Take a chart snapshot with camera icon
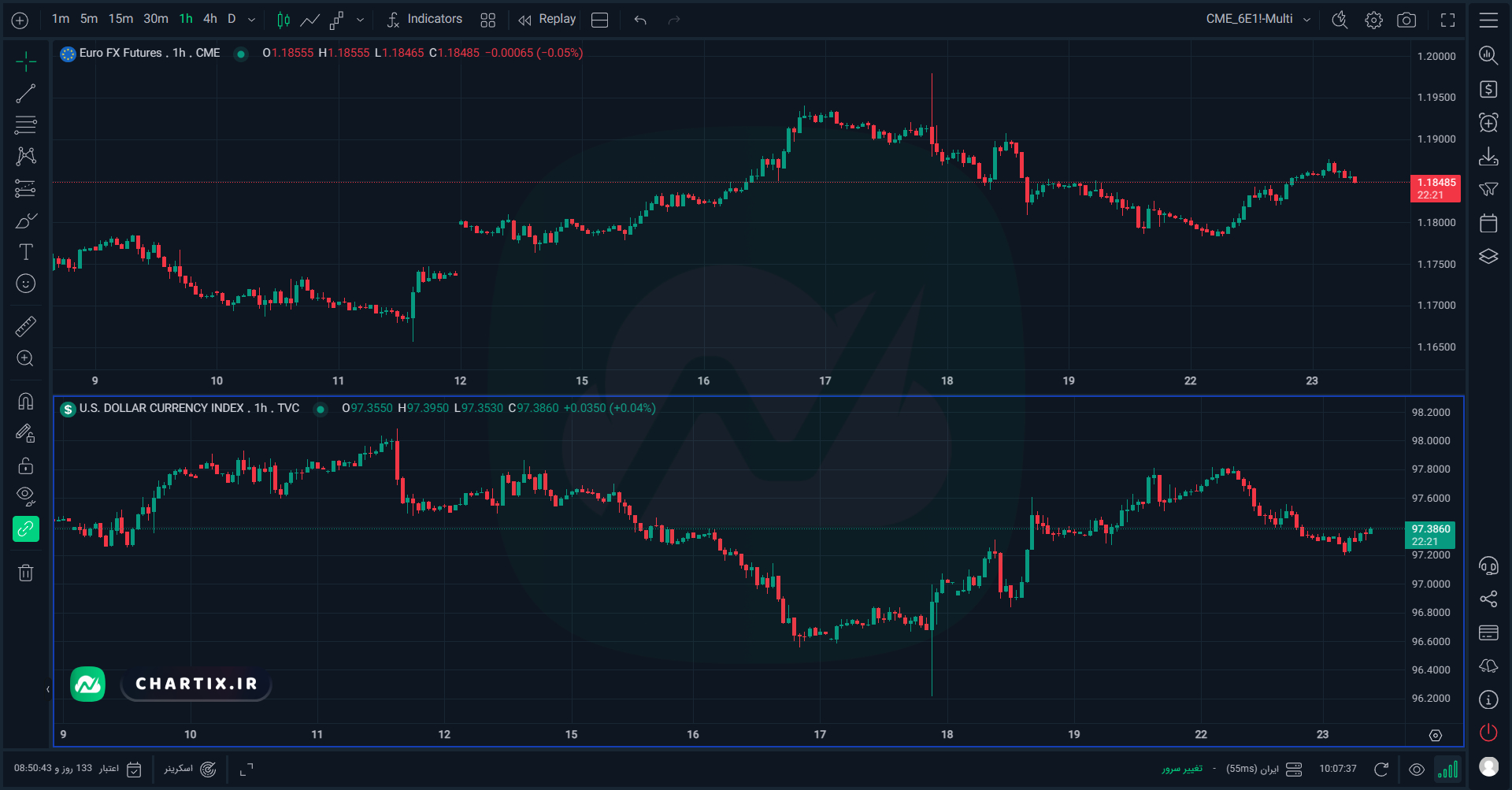This screenshot has width=1512, height=790. [x=1406, y=20]
